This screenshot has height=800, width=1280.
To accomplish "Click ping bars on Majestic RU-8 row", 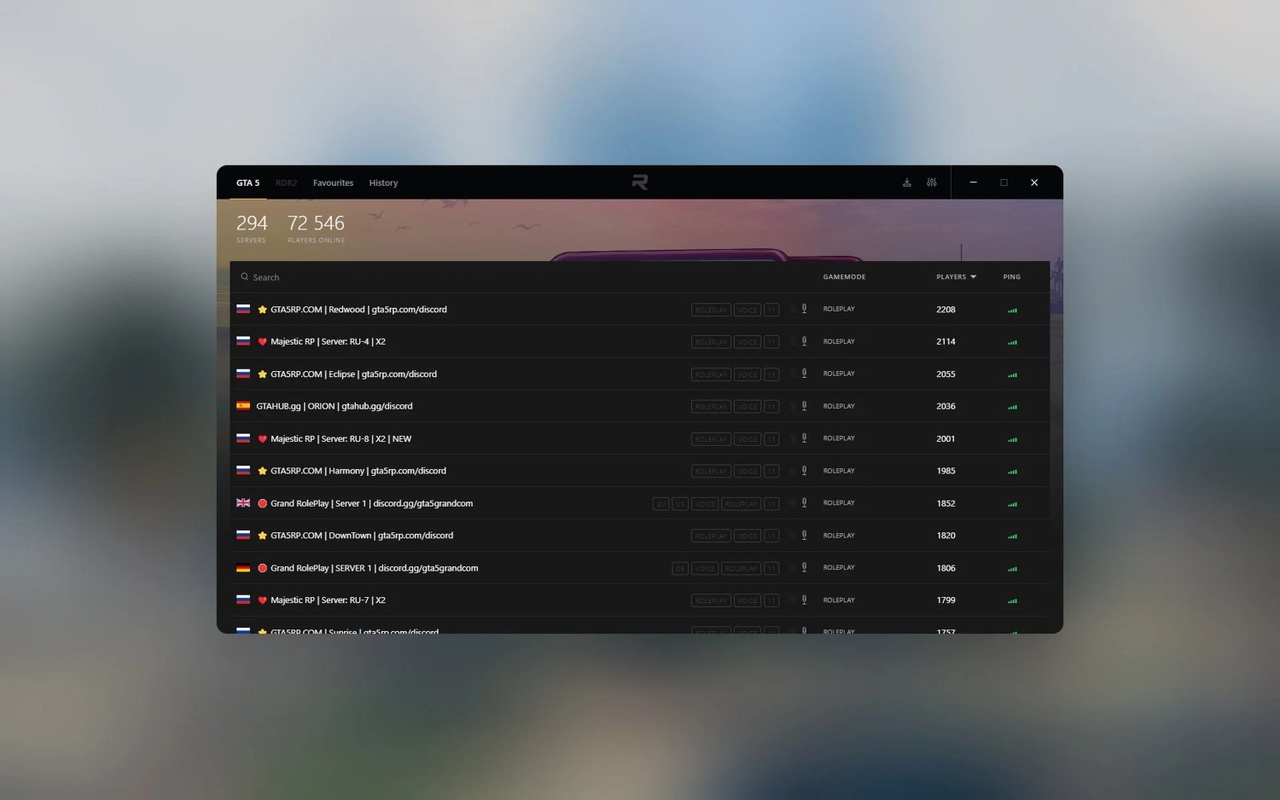I will click(x=1012, y=439).
